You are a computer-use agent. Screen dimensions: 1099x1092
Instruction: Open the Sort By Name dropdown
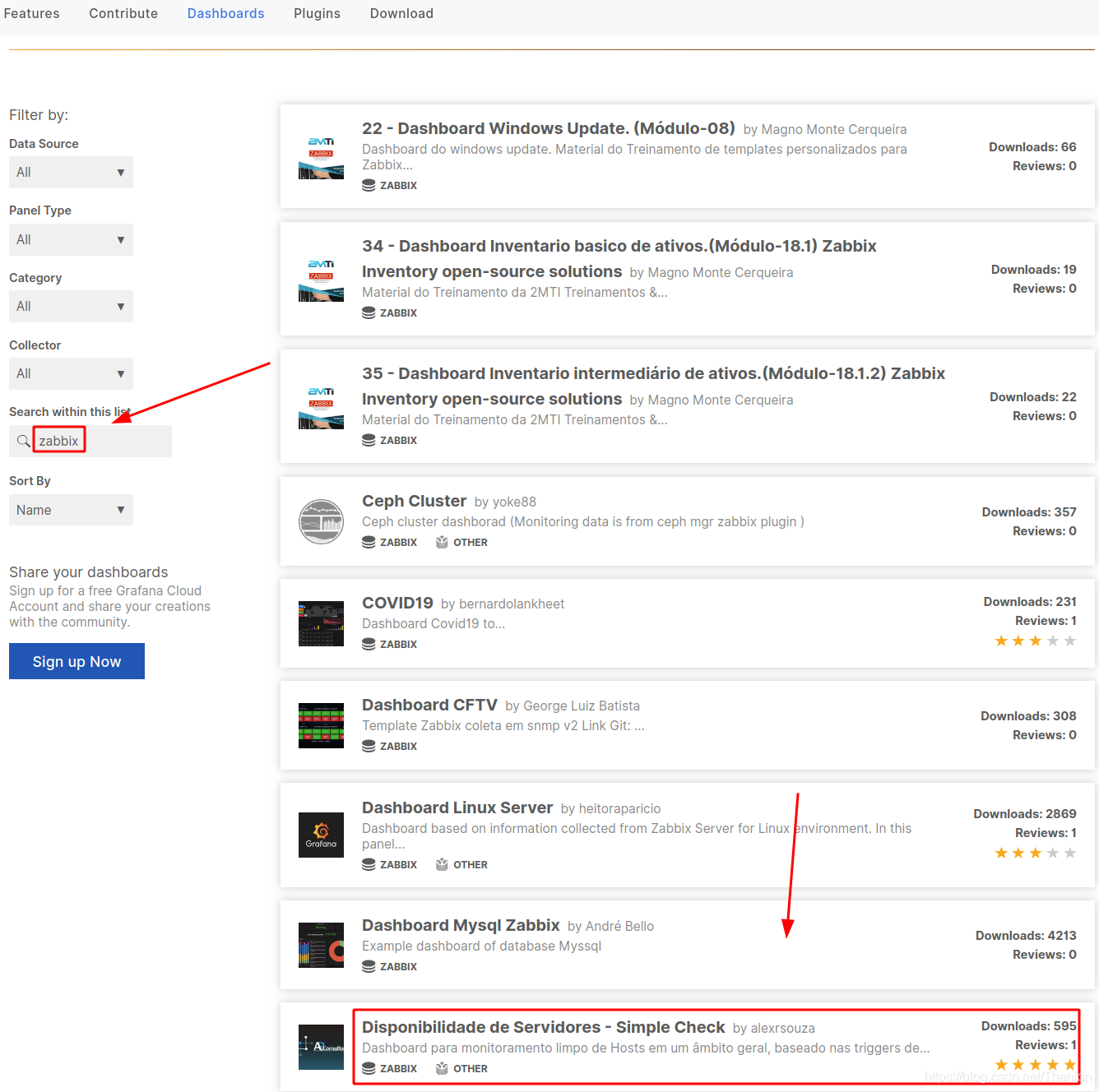click(x=71, y=510)
